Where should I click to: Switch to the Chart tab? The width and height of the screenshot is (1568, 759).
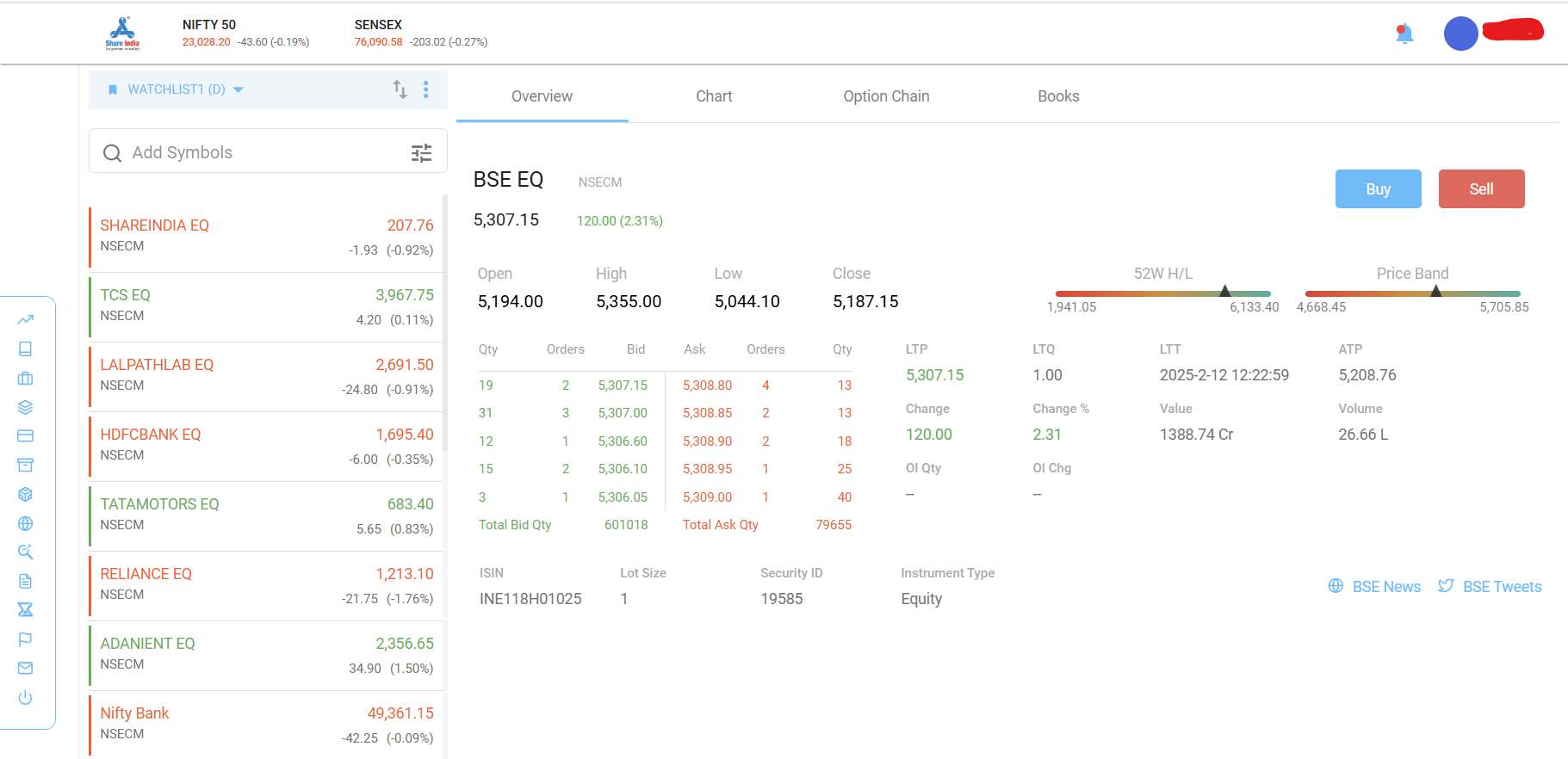tap(714, 96)
